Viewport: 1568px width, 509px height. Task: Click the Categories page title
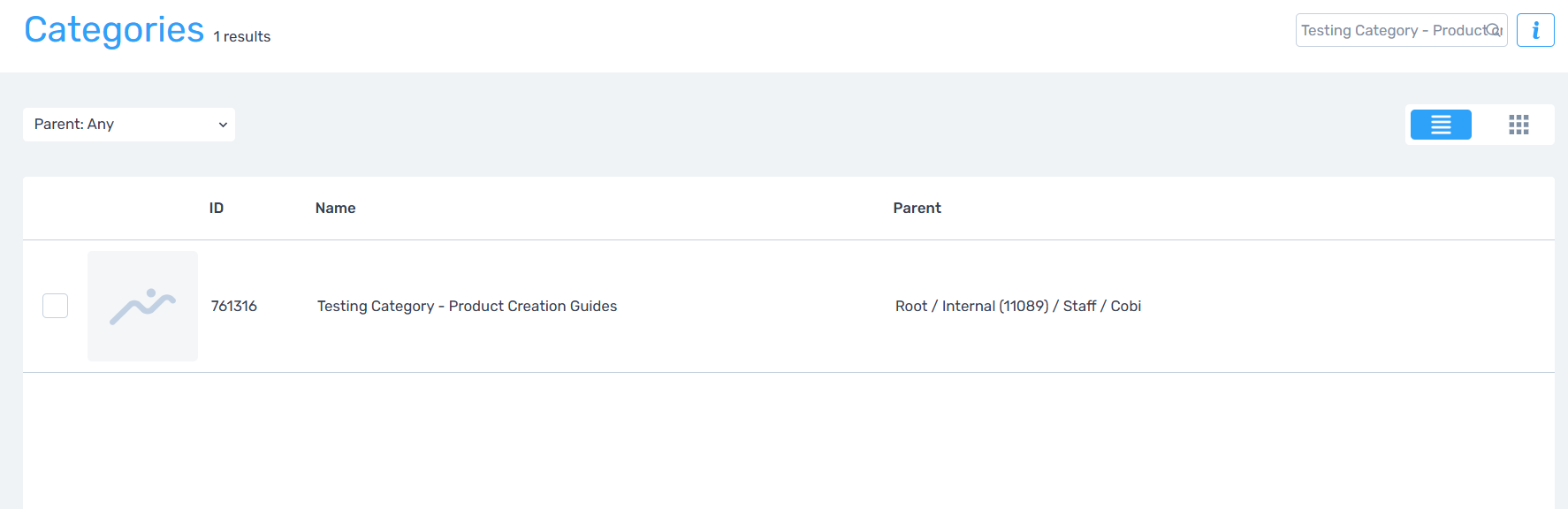114,30
